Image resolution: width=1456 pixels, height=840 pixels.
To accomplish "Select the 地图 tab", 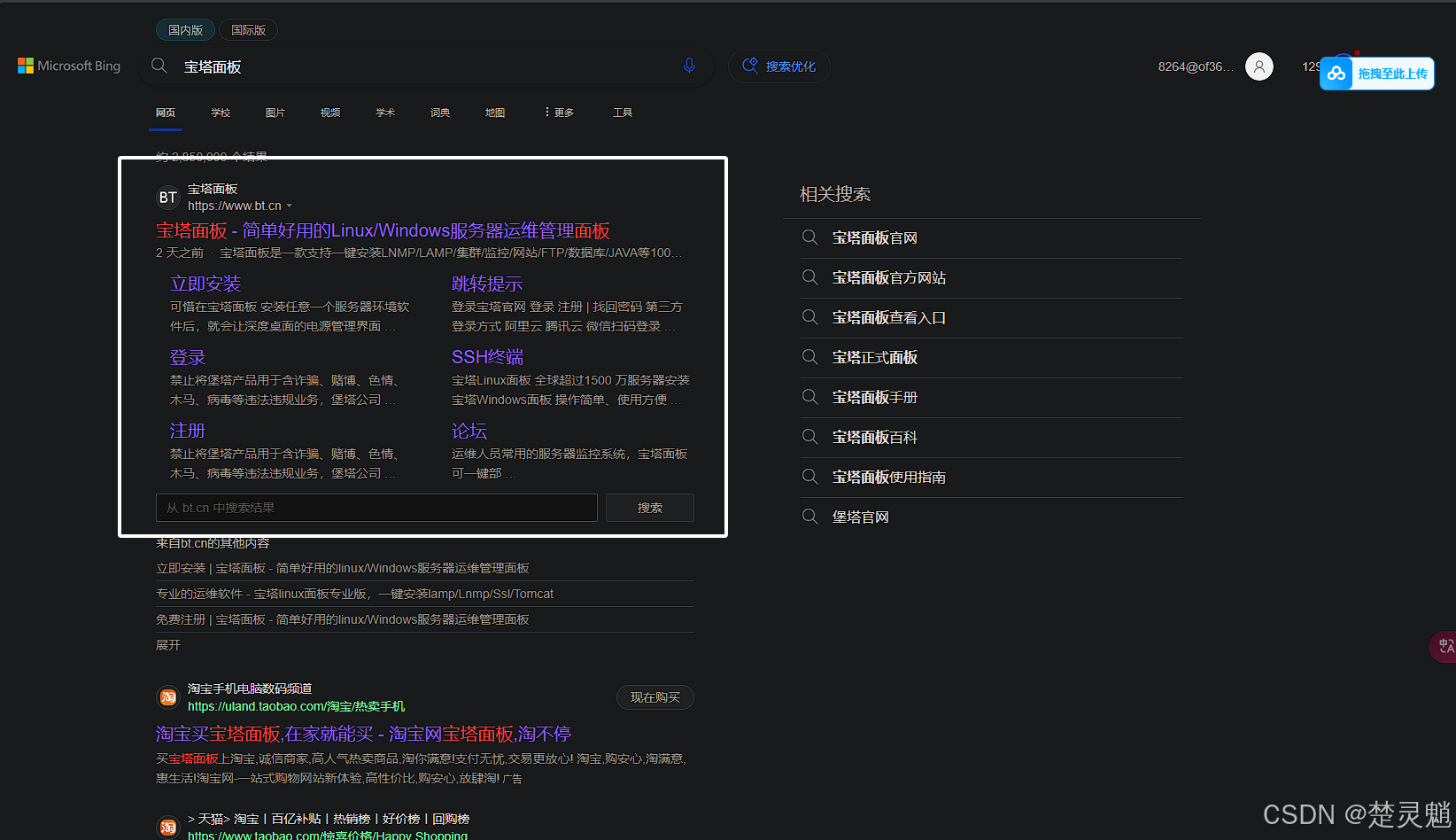I will (495, 113).
